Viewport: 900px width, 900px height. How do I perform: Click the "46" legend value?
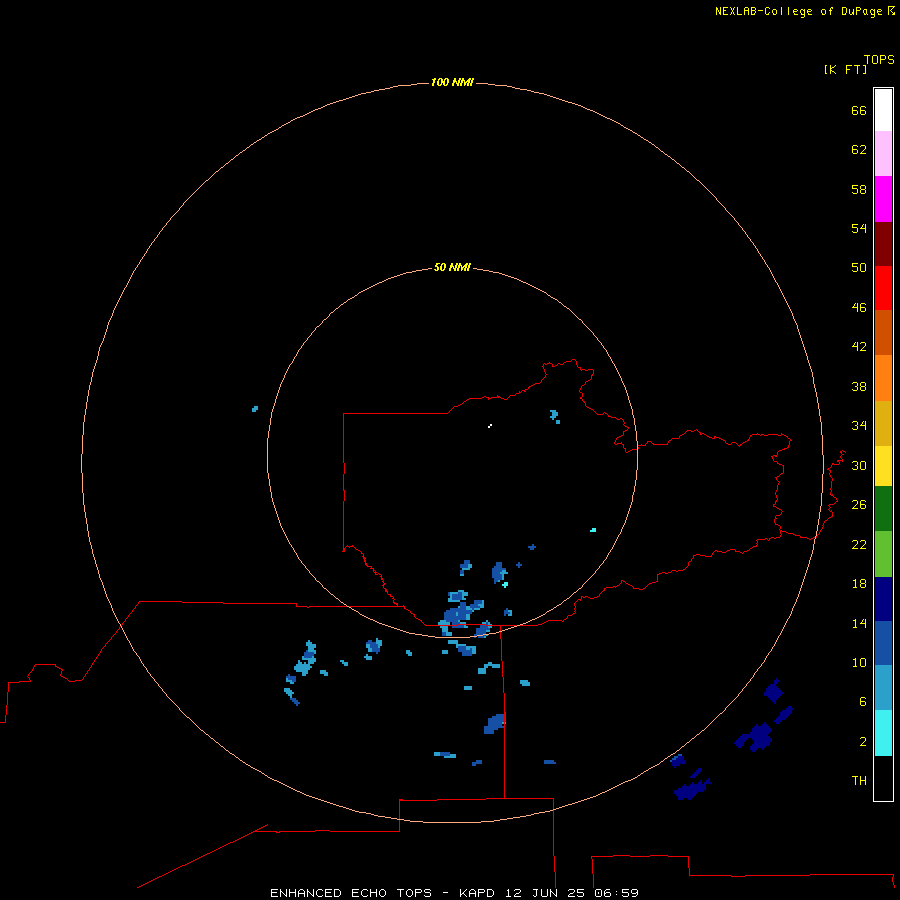coord(859,308)
